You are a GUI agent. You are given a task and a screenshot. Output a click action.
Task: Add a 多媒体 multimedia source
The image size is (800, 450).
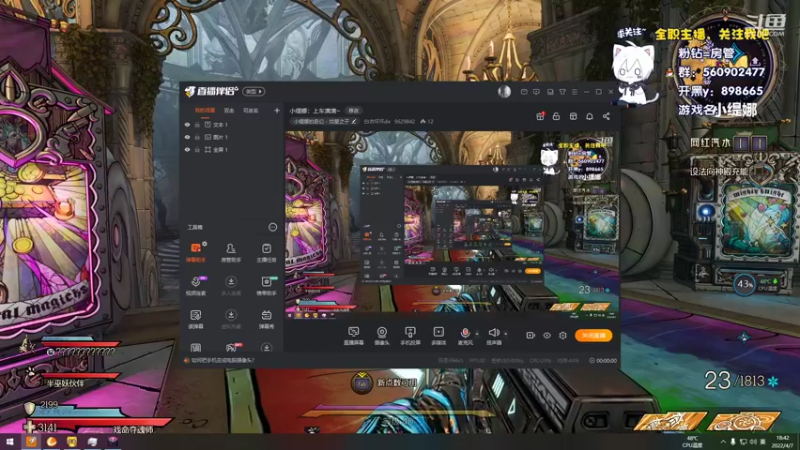point(438,336)
